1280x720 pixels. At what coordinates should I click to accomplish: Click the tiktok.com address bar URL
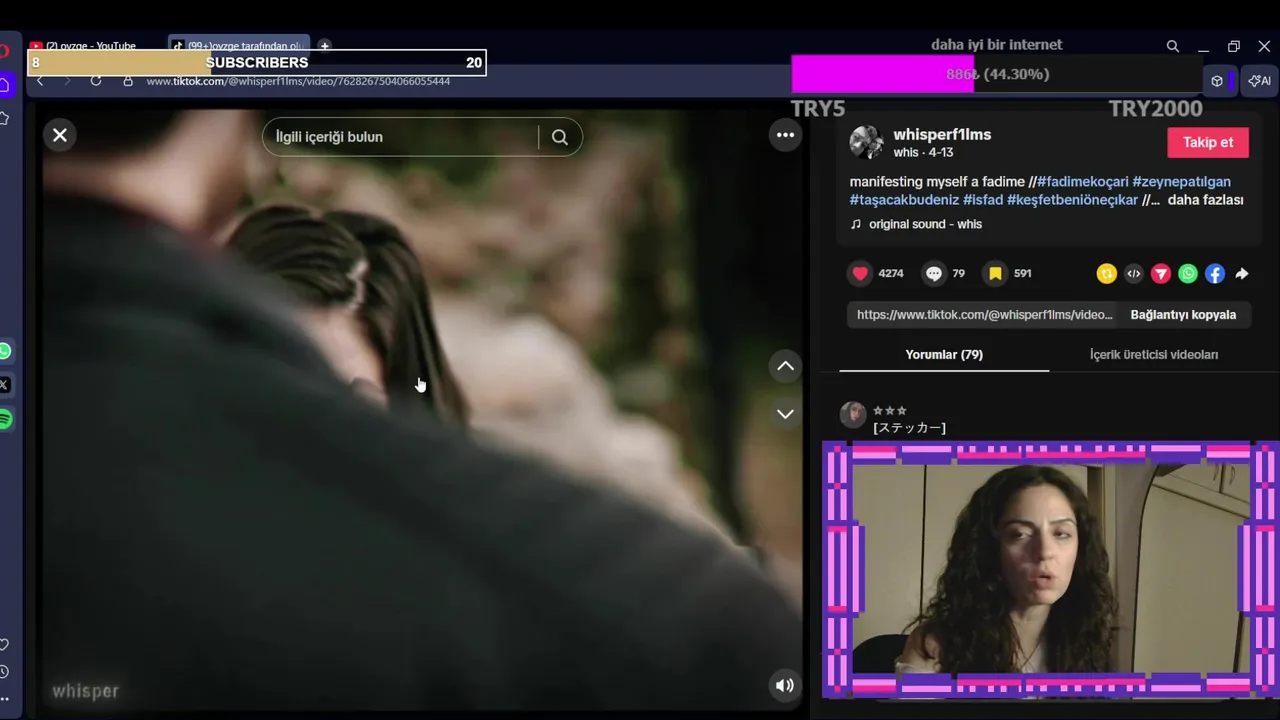(x=298, y=81)
